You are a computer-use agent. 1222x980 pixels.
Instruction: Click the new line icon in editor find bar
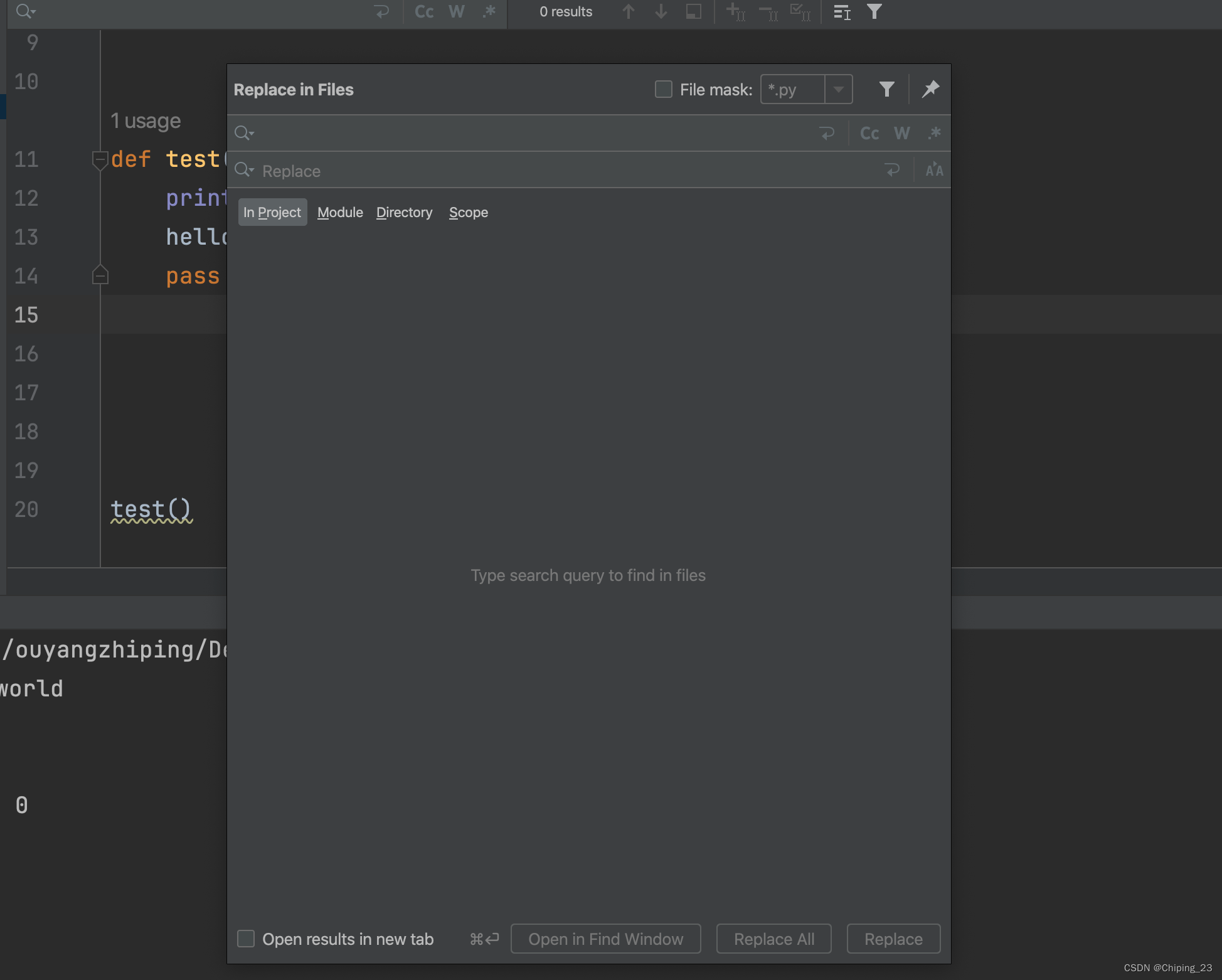point(381,11)
